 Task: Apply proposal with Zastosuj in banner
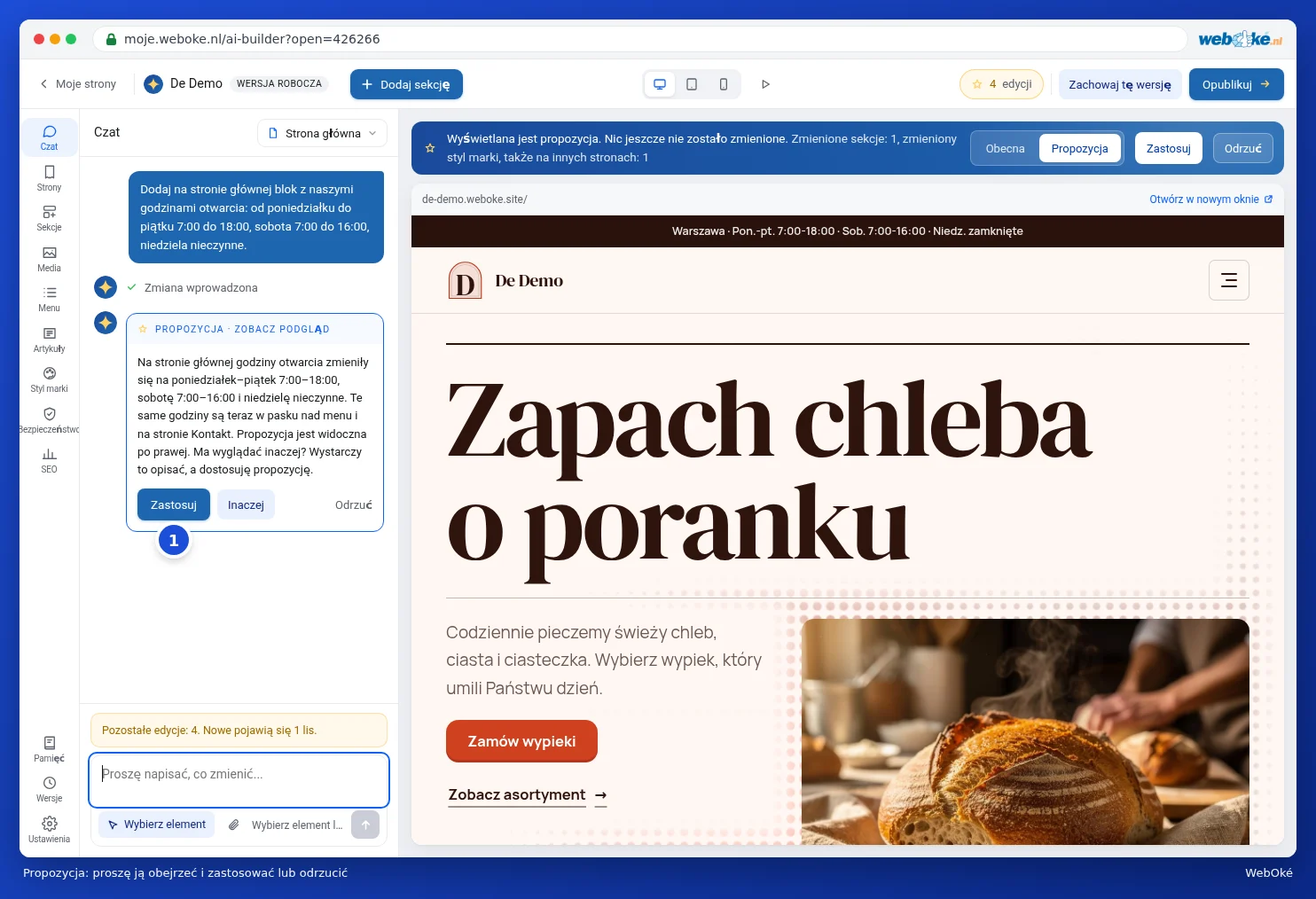[x=1168, y=148]
